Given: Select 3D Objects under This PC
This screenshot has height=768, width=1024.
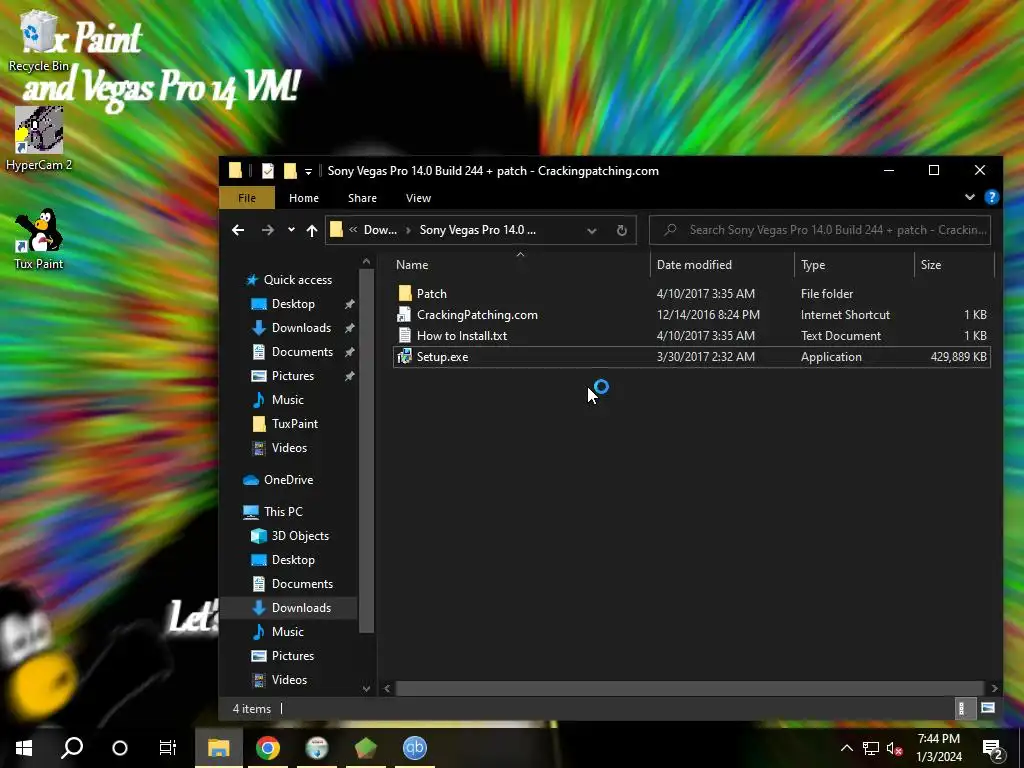Looking at the screenshot, I should click(300, 536).
